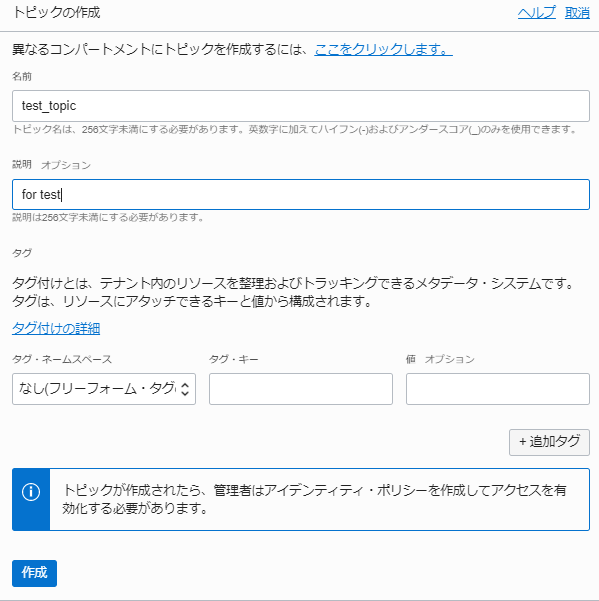Click the タグ・ネームスペース label
The height and width of the screenshot is (601, 599).
(x=62, y=359)
